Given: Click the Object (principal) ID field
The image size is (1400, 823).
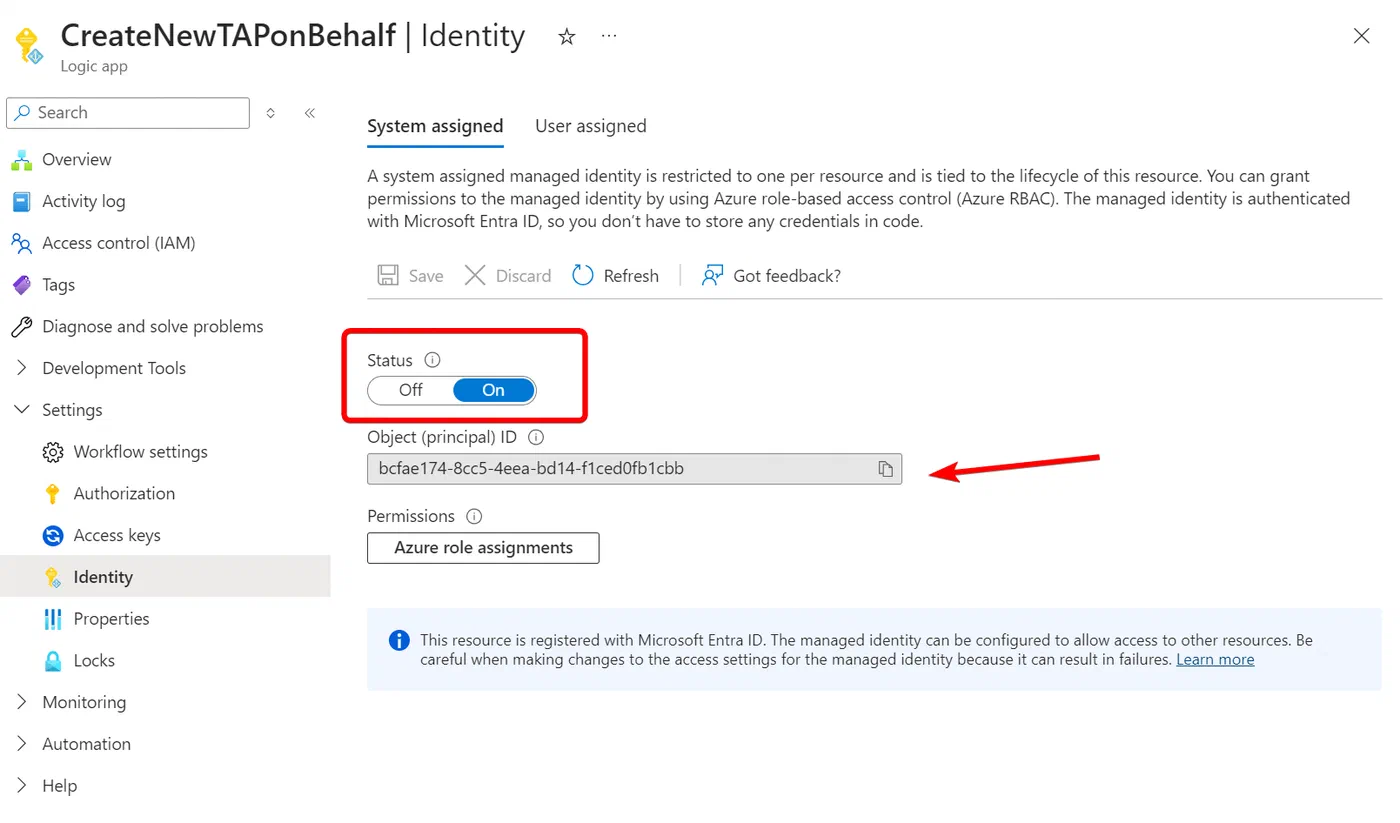Looking at the screenshot, I should pos(634,468).
